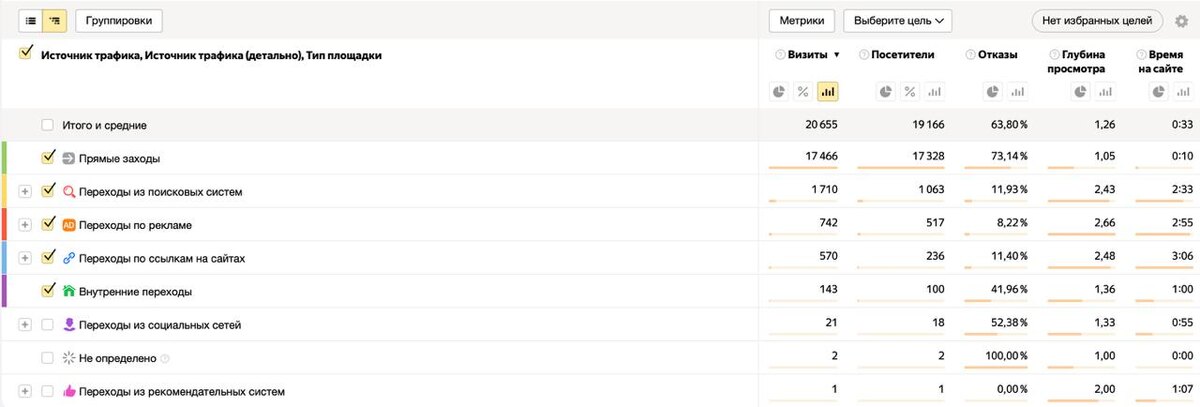Open the Группировки button
The width and height of the screenshot is (1200, 407).
point(118,20)
